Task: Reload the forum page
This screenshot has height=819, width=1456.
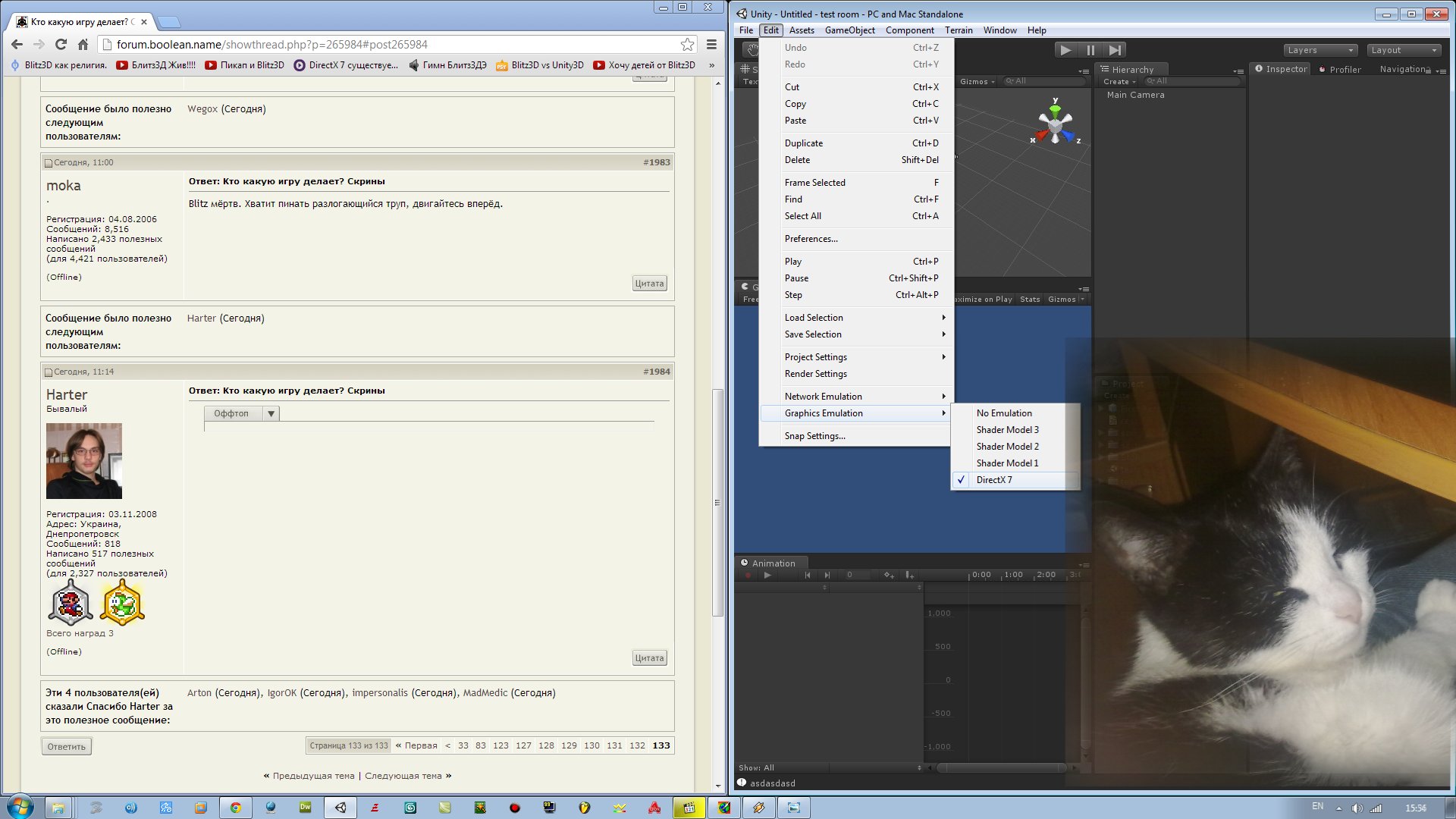Action: [x=61, y=44]
